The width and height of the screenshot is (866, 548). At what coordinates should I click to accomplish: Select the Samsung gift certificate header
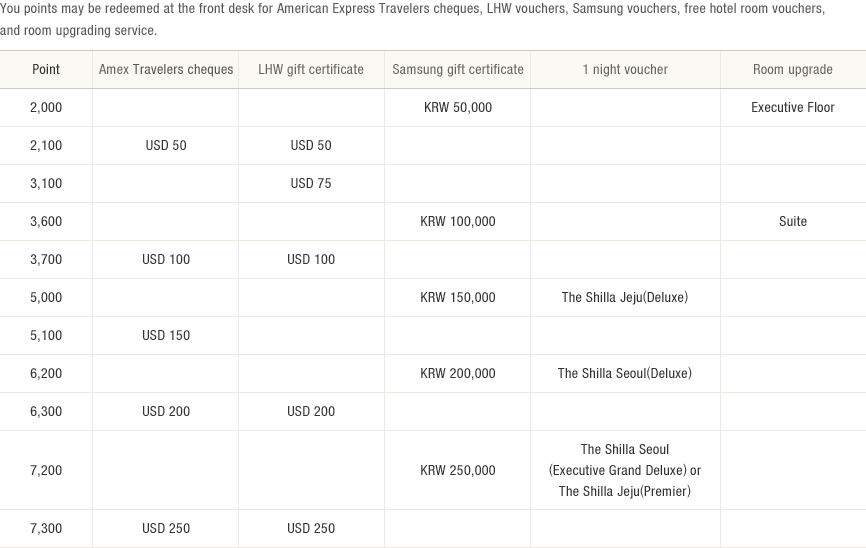tap(458, 70)
